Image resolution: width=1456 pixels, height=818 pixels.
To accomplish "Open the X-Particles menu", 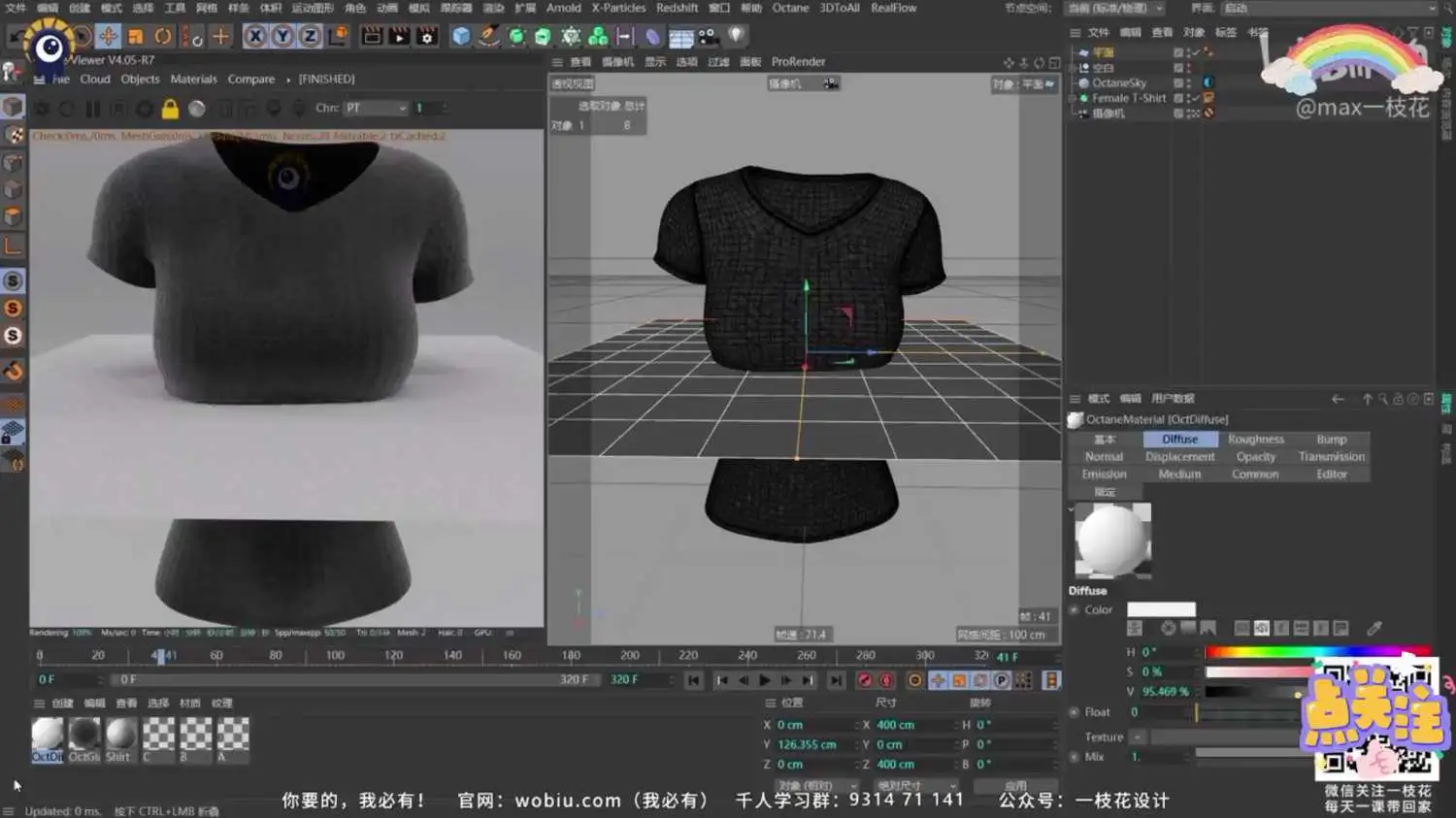I will tap(618, 8).
